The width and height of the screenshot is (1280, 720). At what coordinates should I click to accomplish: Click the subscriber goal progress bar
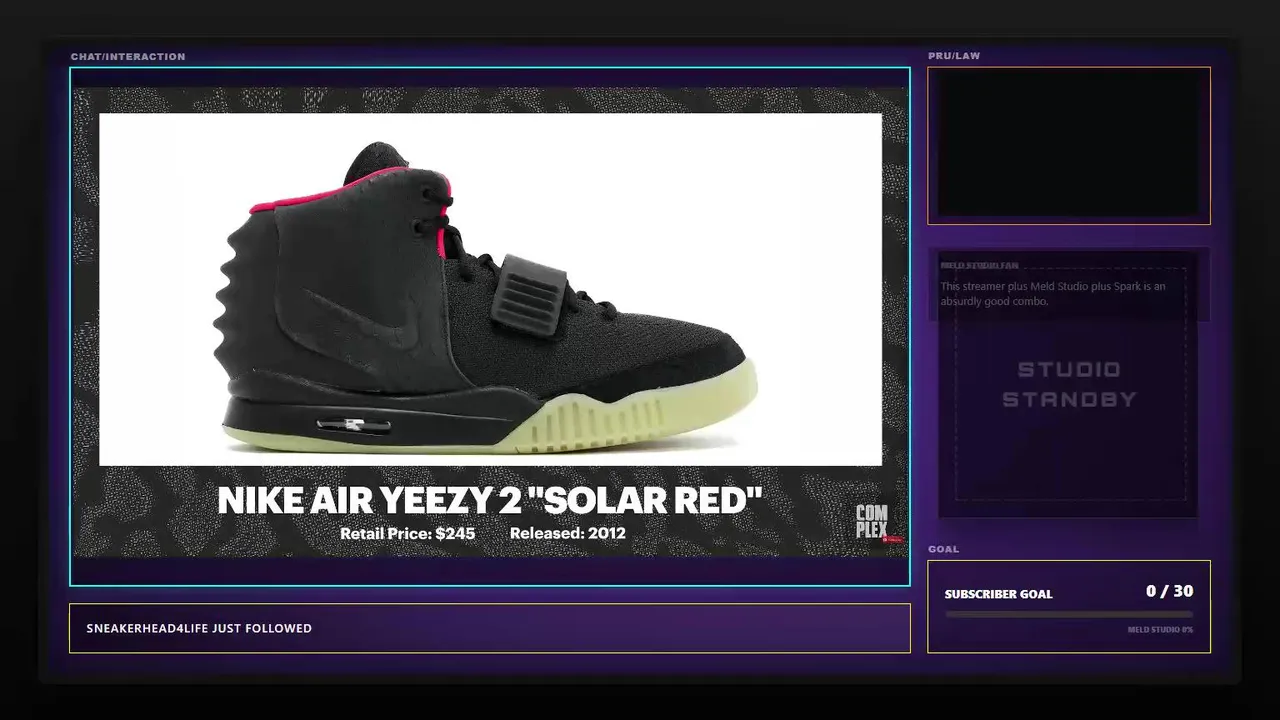point(1068,614)
